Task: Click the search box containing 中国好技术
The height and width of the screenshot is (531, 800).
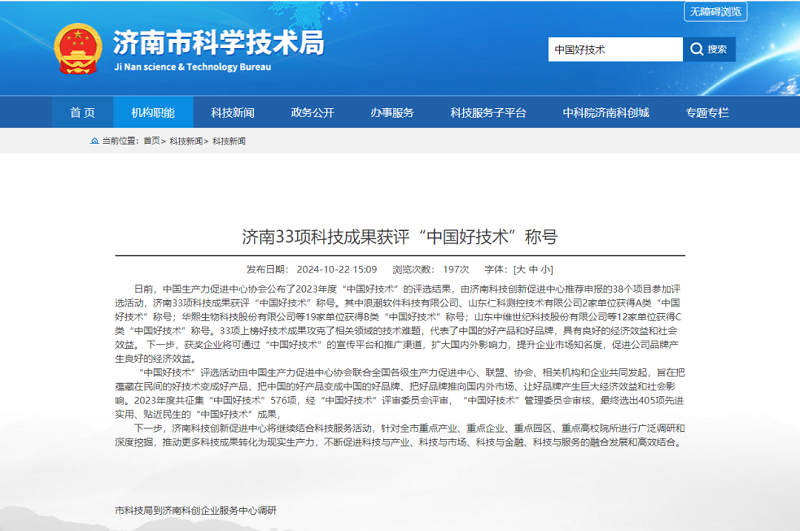Action: tap(614, 49)
